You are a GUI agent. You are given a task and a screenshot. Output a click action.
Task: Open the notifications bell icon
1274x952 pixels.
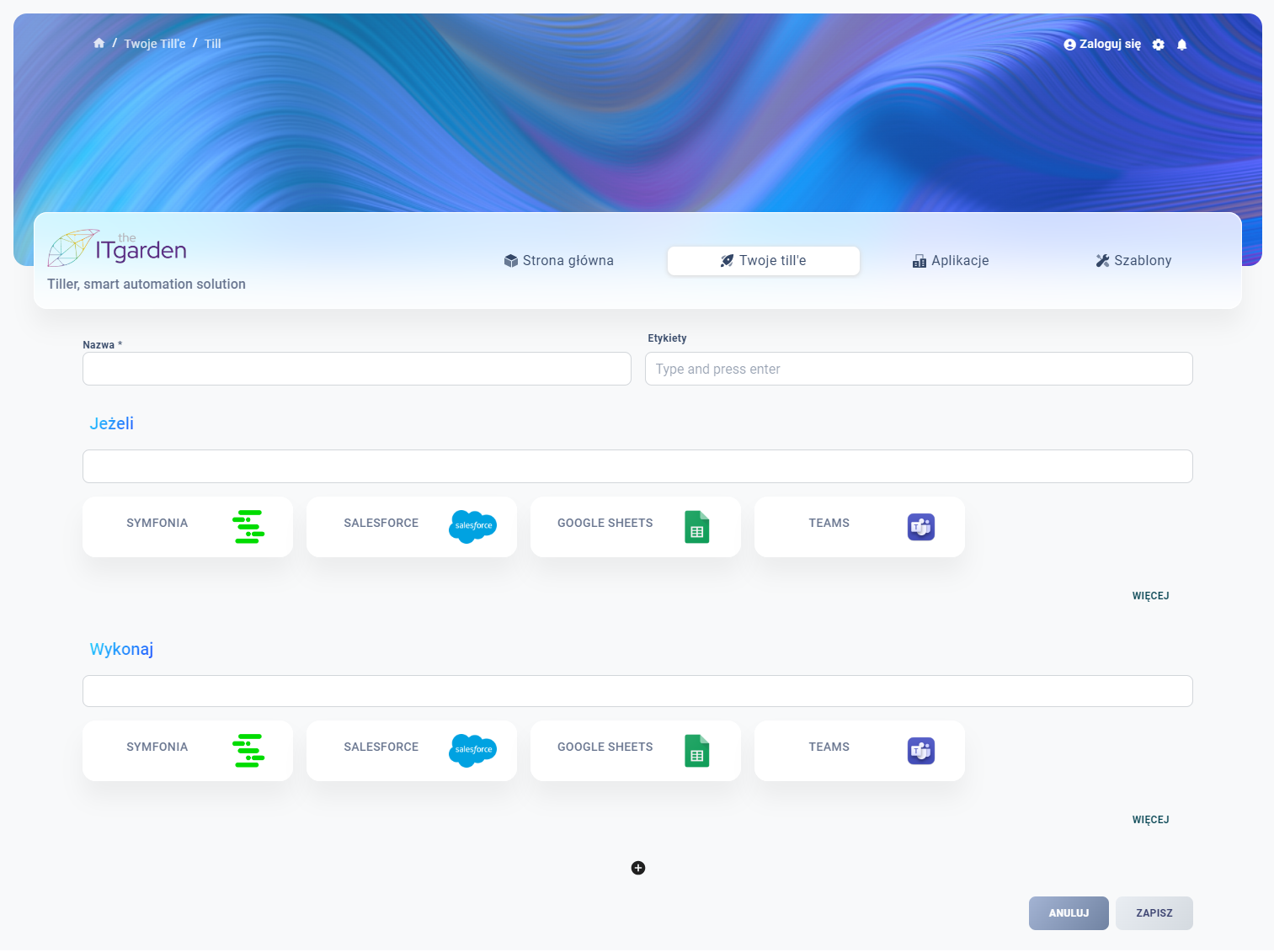point(1182,45)
